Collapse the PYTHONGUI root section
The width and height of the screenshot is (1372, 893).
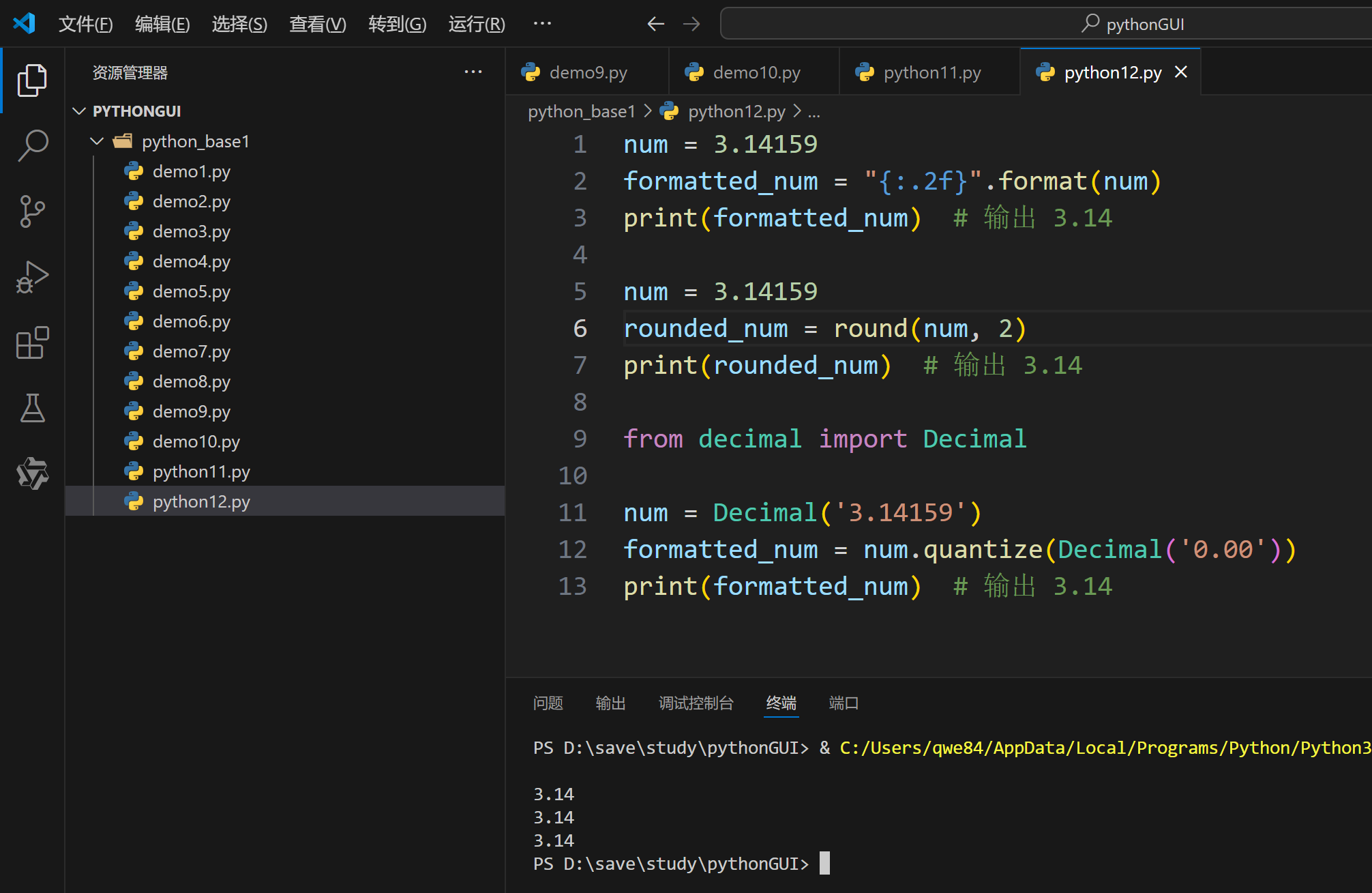[80, 111]
